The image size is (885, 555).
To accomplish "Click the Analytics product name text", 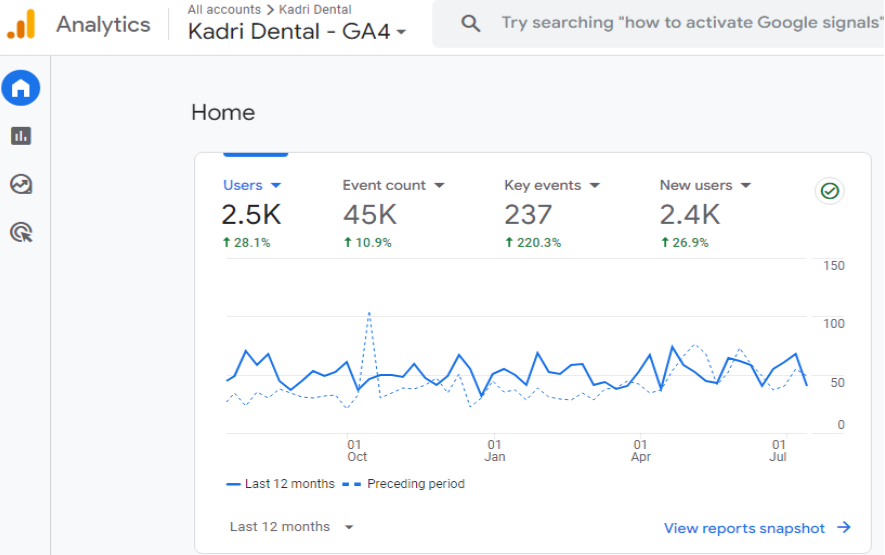I will pyautogui.click(x=103, y=25).
